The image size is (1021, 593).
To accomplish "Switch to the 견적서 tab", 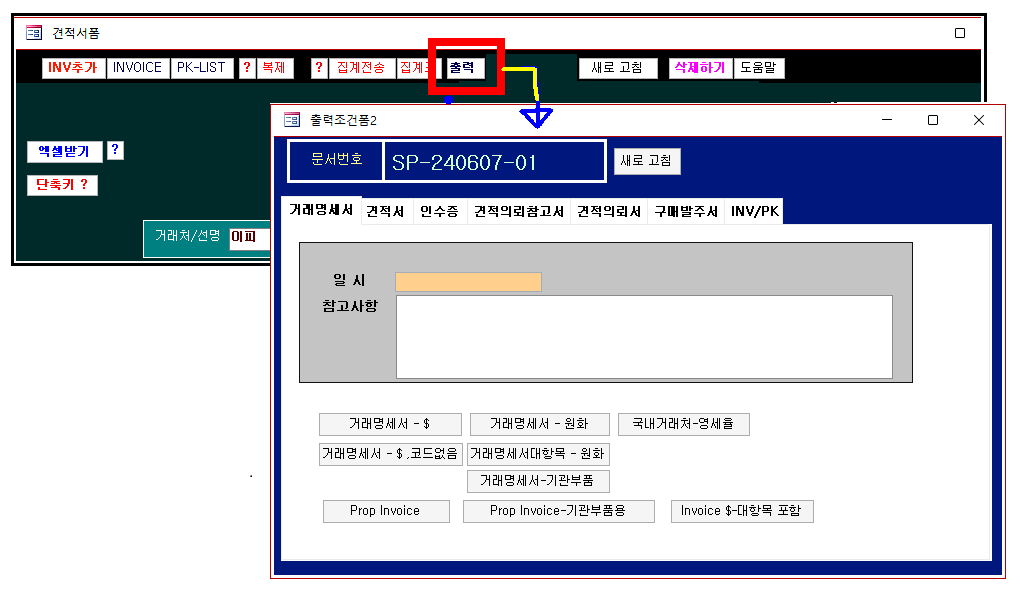I will 385,211.
